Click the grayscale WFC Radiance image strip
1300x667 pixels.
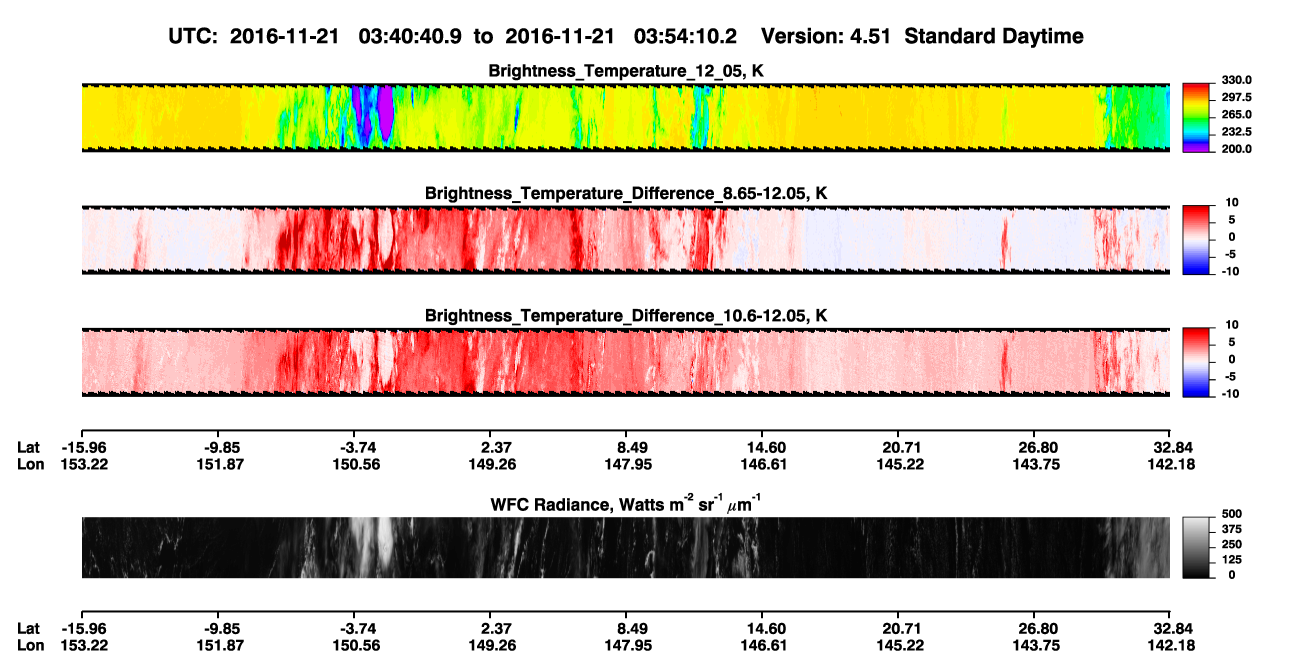coord(626,548)
